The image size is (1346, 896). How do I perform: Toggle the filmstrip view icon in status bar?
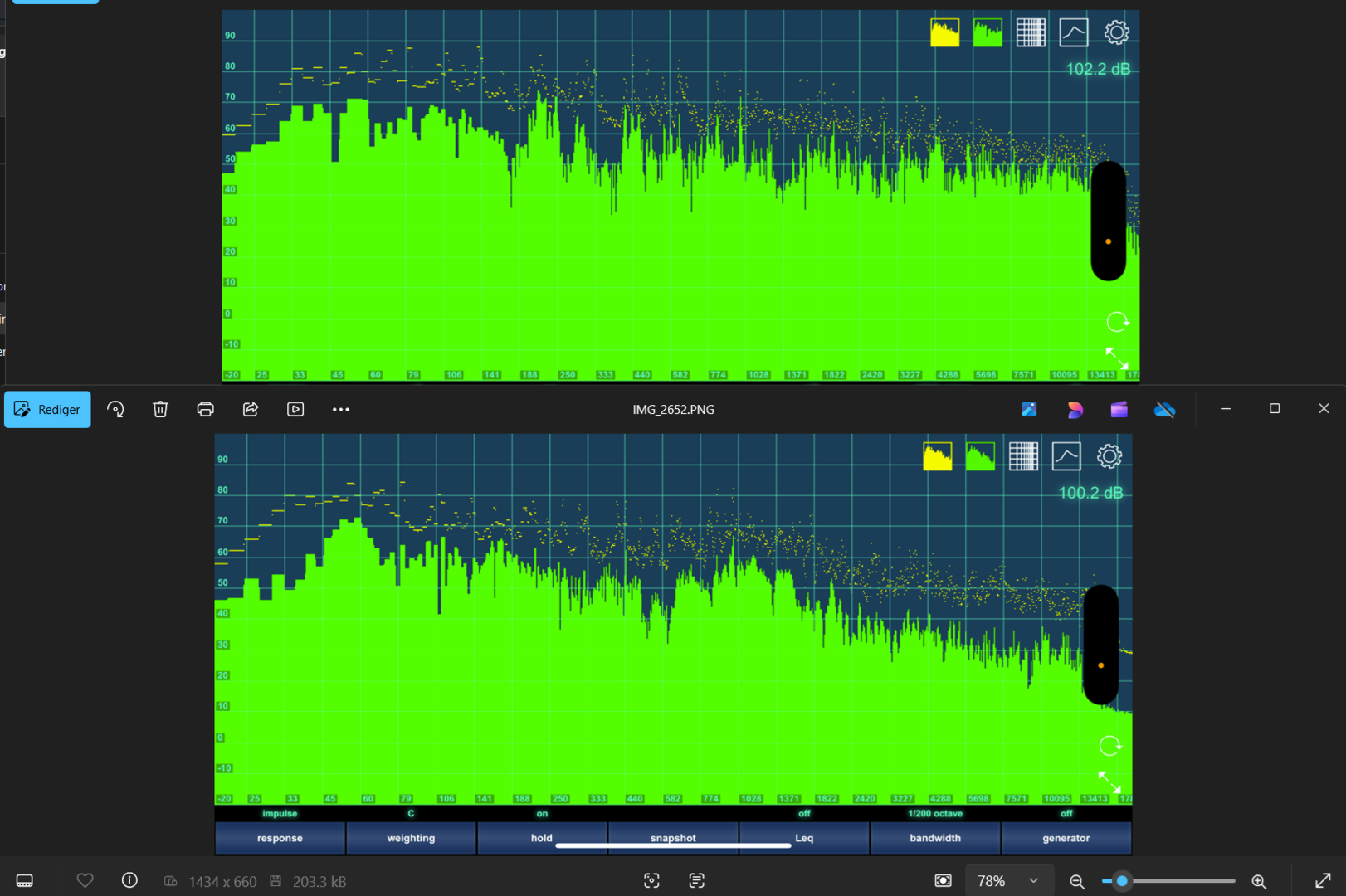coord(25,880)
